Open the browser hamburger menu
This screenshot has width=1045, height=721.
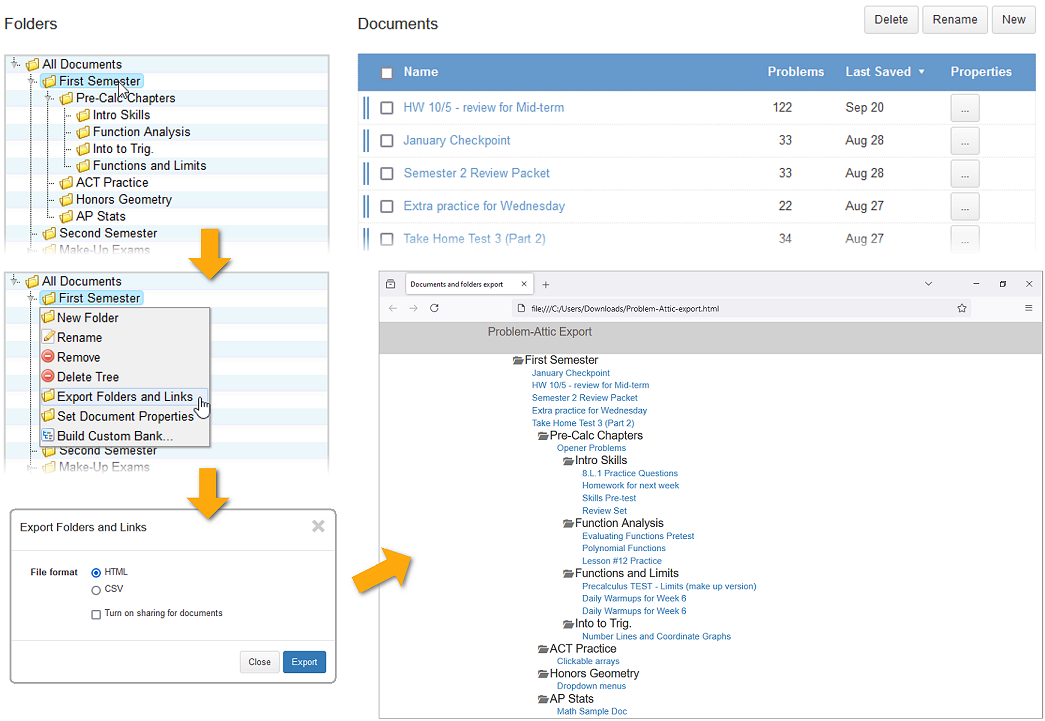(x=1028, y=308)
